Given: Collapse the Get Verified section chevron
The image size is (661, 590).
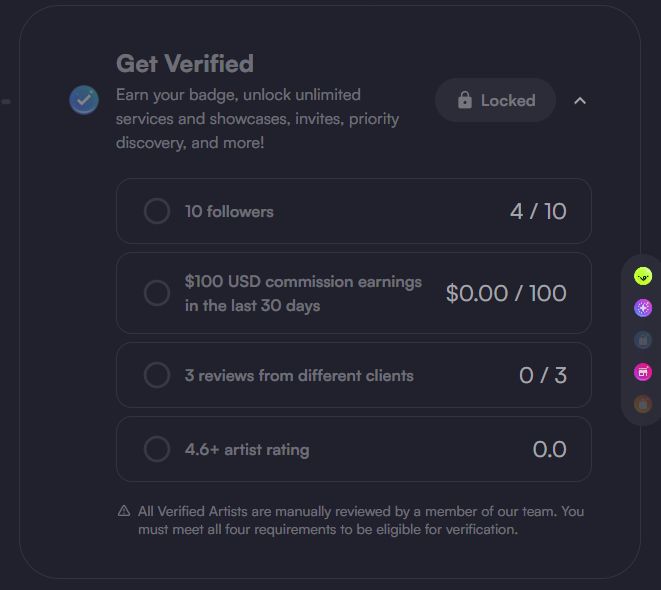Looking at the screenshot, I should pos(580,100).
